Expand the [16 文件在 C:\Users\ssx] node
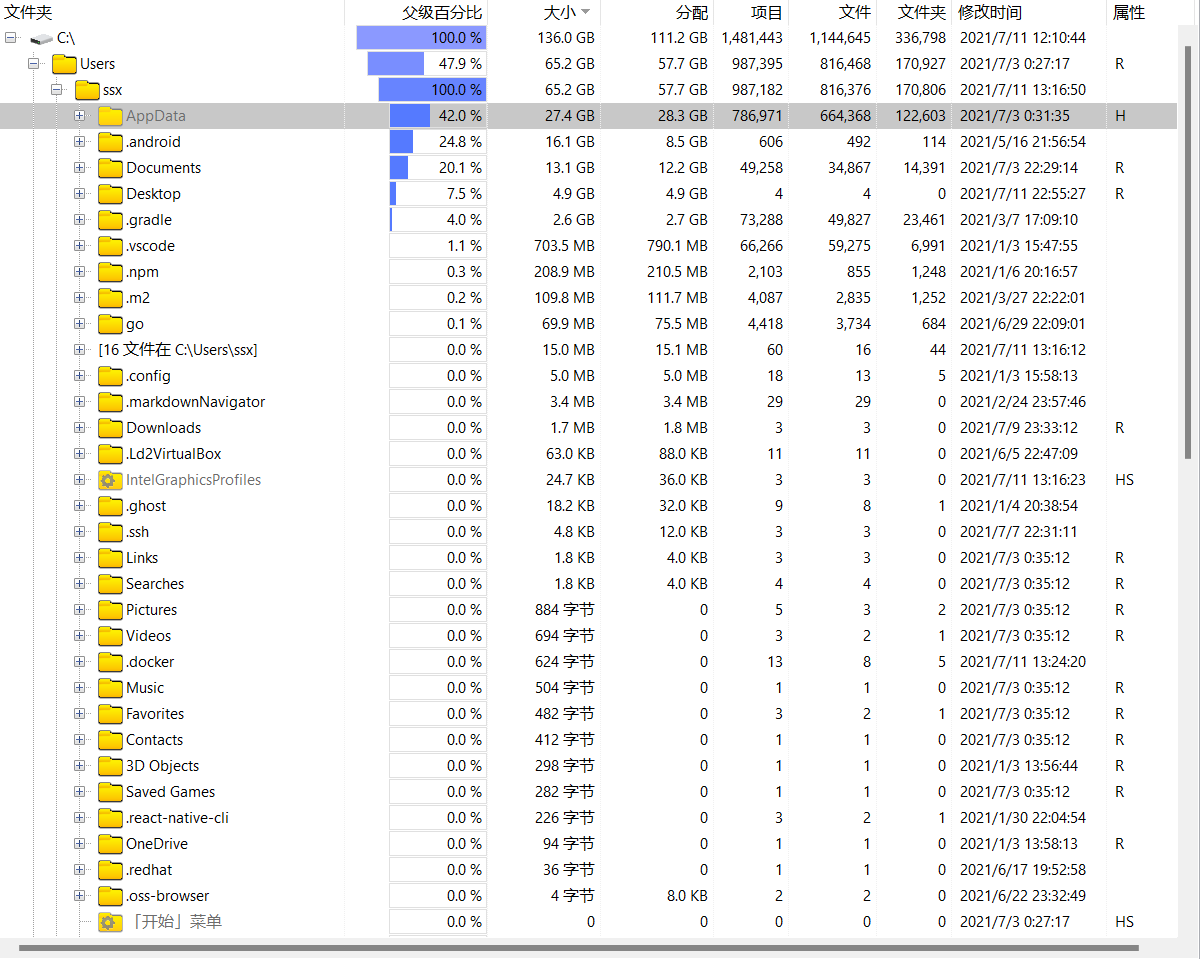This screenshot has height=959, width=1200. pyautogui.click(x=80, y=350)
